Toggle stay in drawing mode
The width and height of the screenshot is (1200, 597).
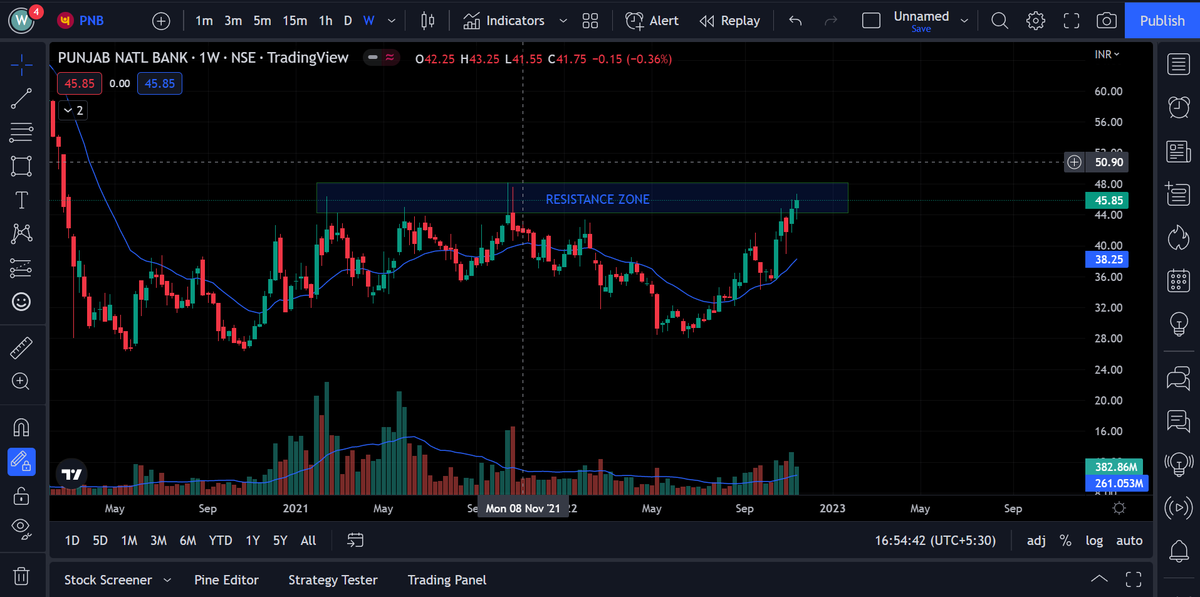[x=21, y=461]
